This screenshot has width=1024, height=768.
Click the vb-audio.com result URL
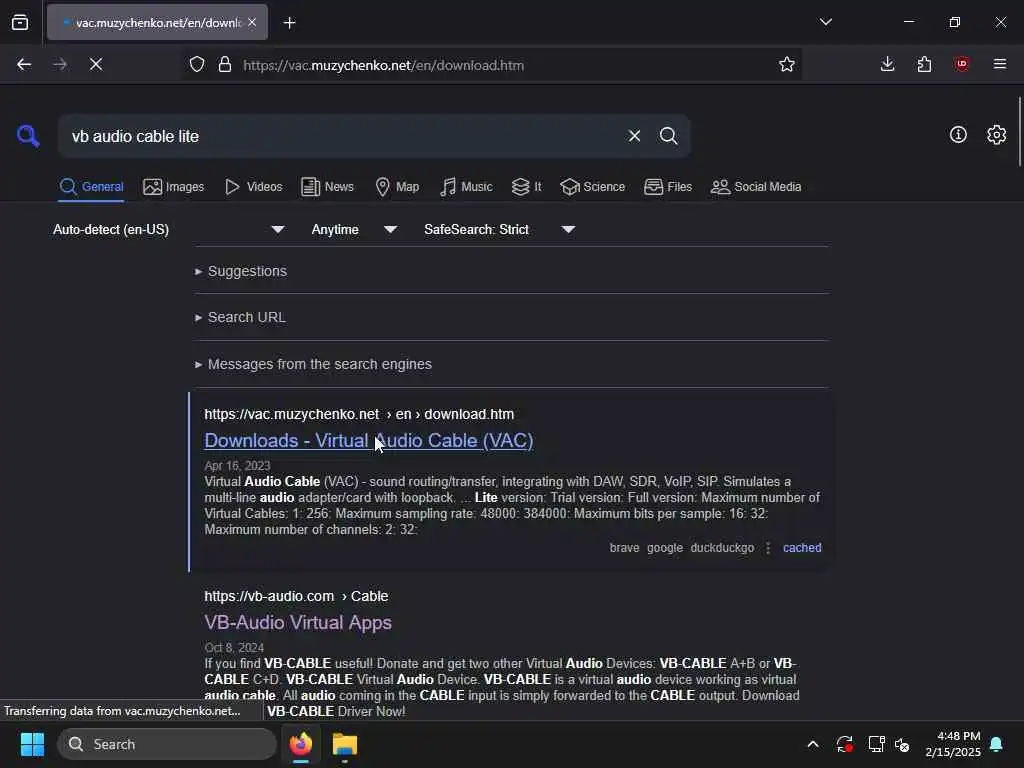point(296,596)
